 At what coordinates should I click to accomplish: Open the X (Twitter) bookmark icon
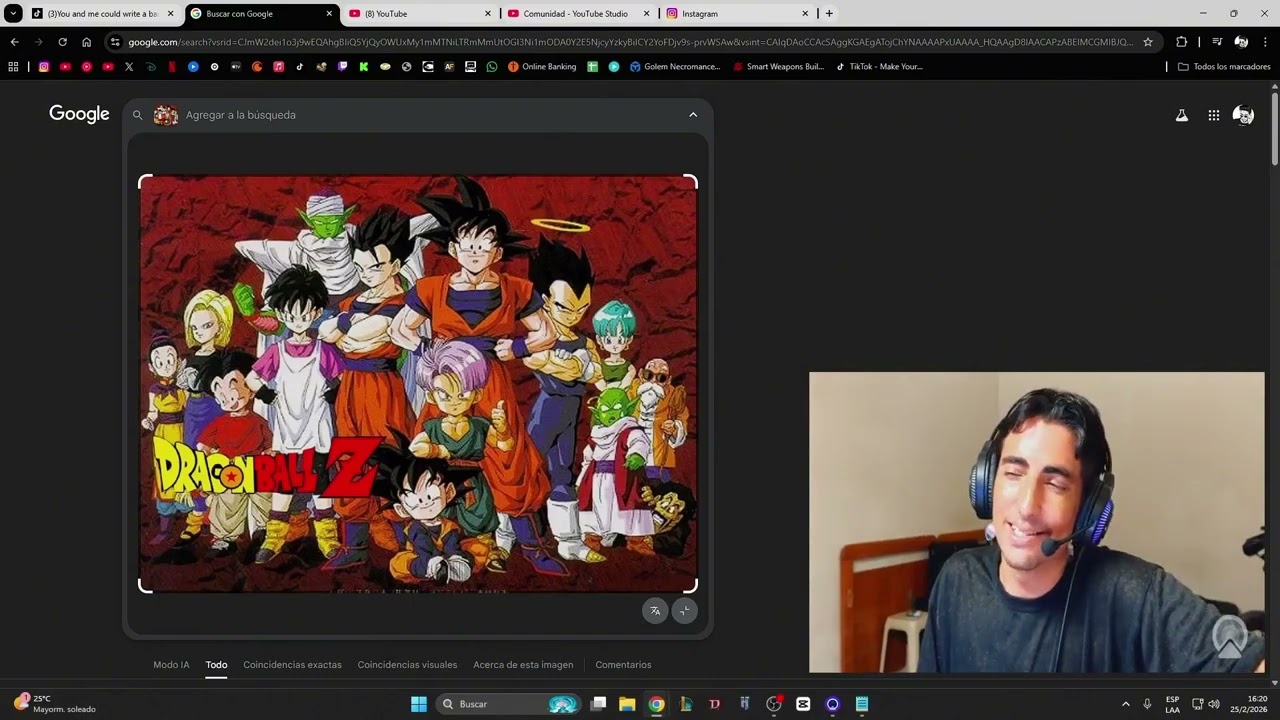click(x=129, y=67)
